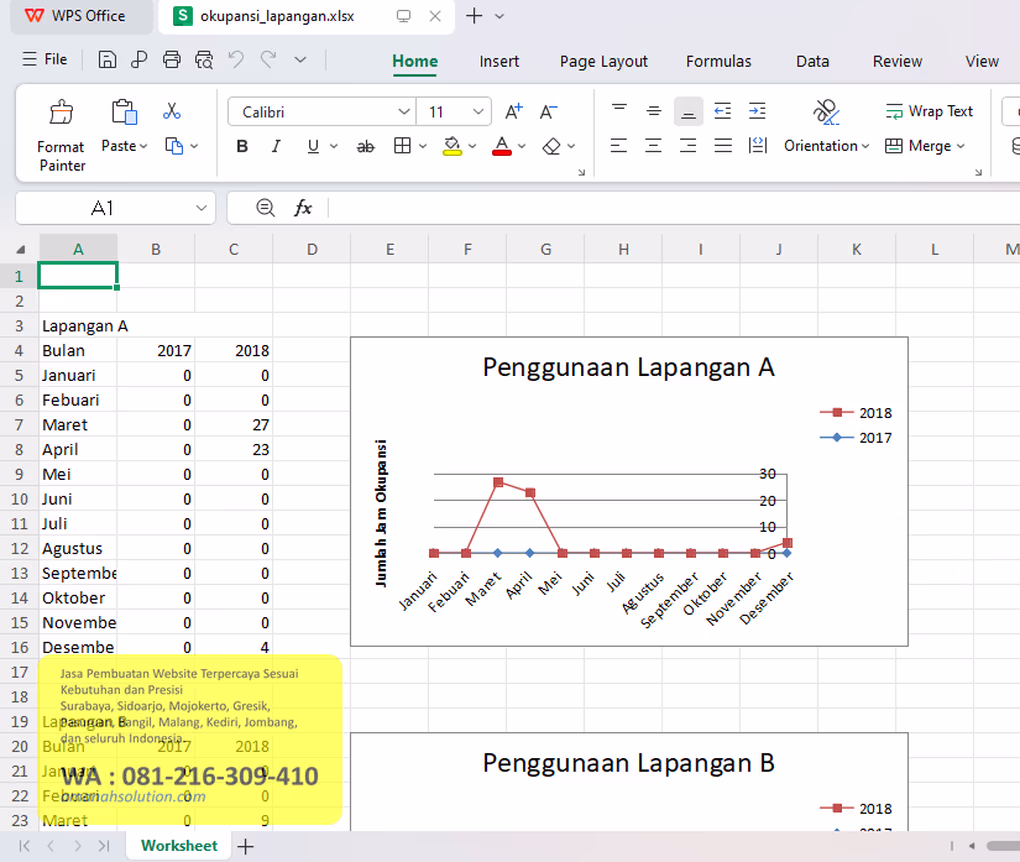Toggle Bold formatting
Screen dimensions: 1020x862
coord(242,146)
